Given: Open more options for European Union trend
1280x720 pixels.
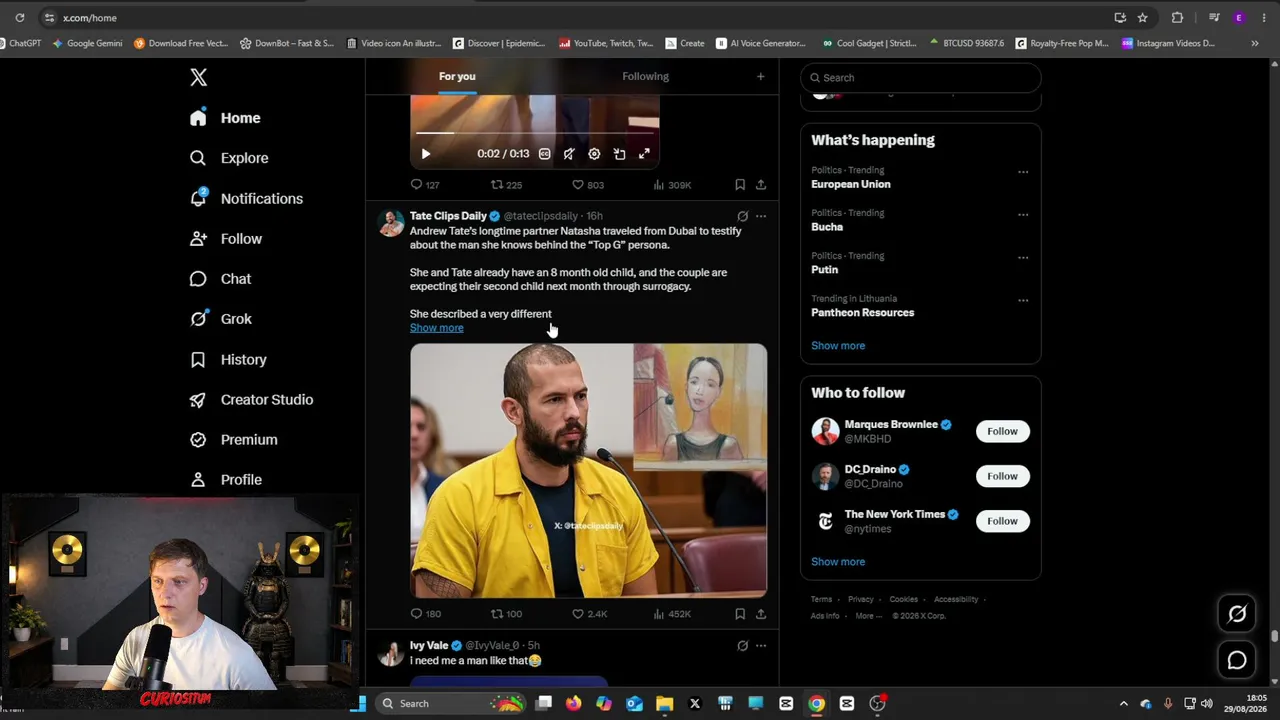Looking at the screenshot, I should (1023, 172).
